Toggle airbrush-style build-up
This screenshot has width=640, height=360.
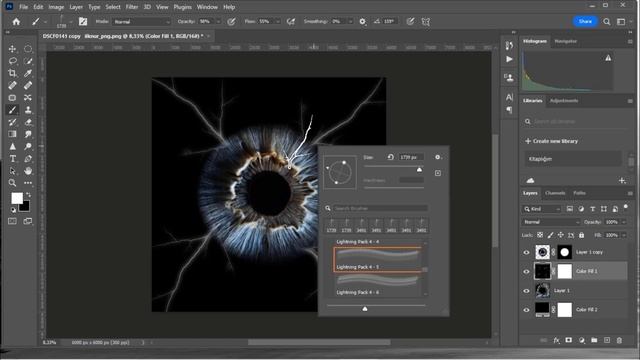[291, 22]
